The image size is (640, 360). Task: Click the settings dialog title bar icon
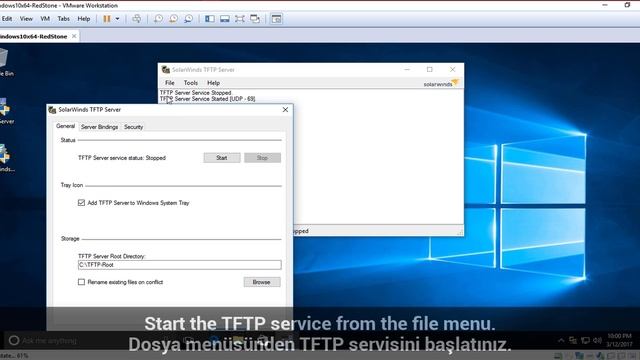[x=52, y=110]
